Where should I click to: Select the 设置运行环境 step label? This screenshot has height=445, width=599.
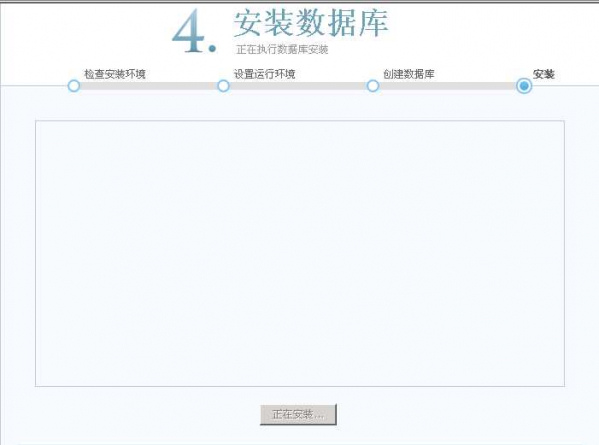point(265,74)
